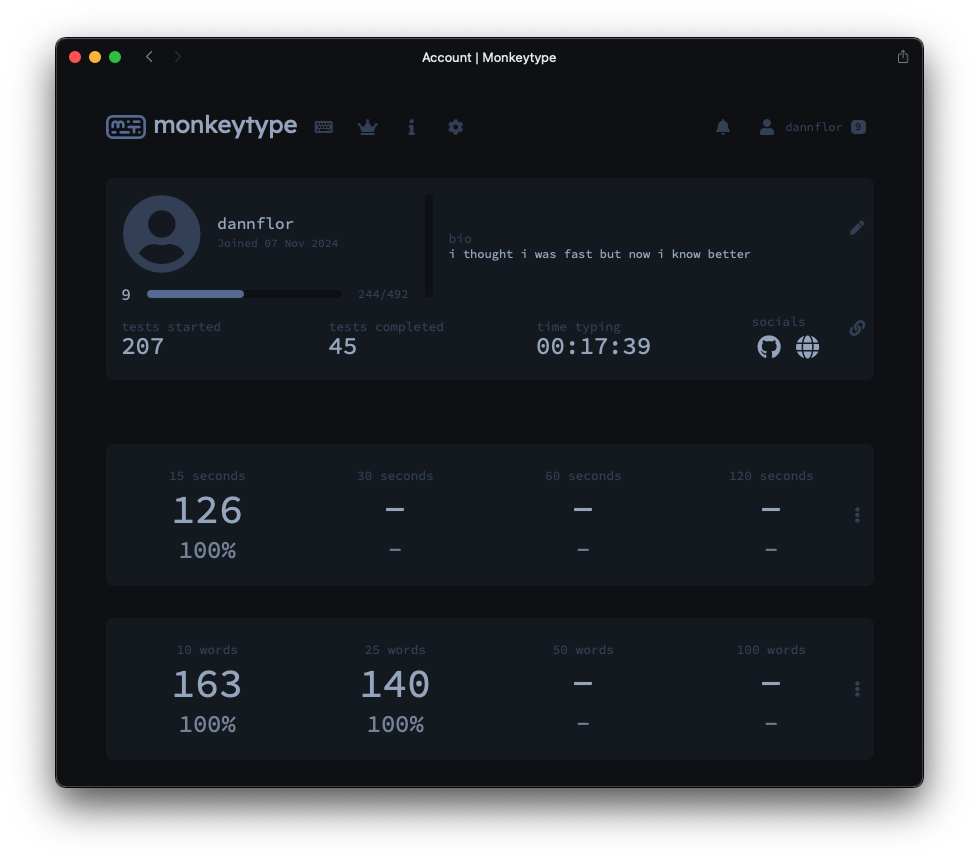Open the website globe social link
This screenshot has height=861, width=979.
tap(807, 347)
